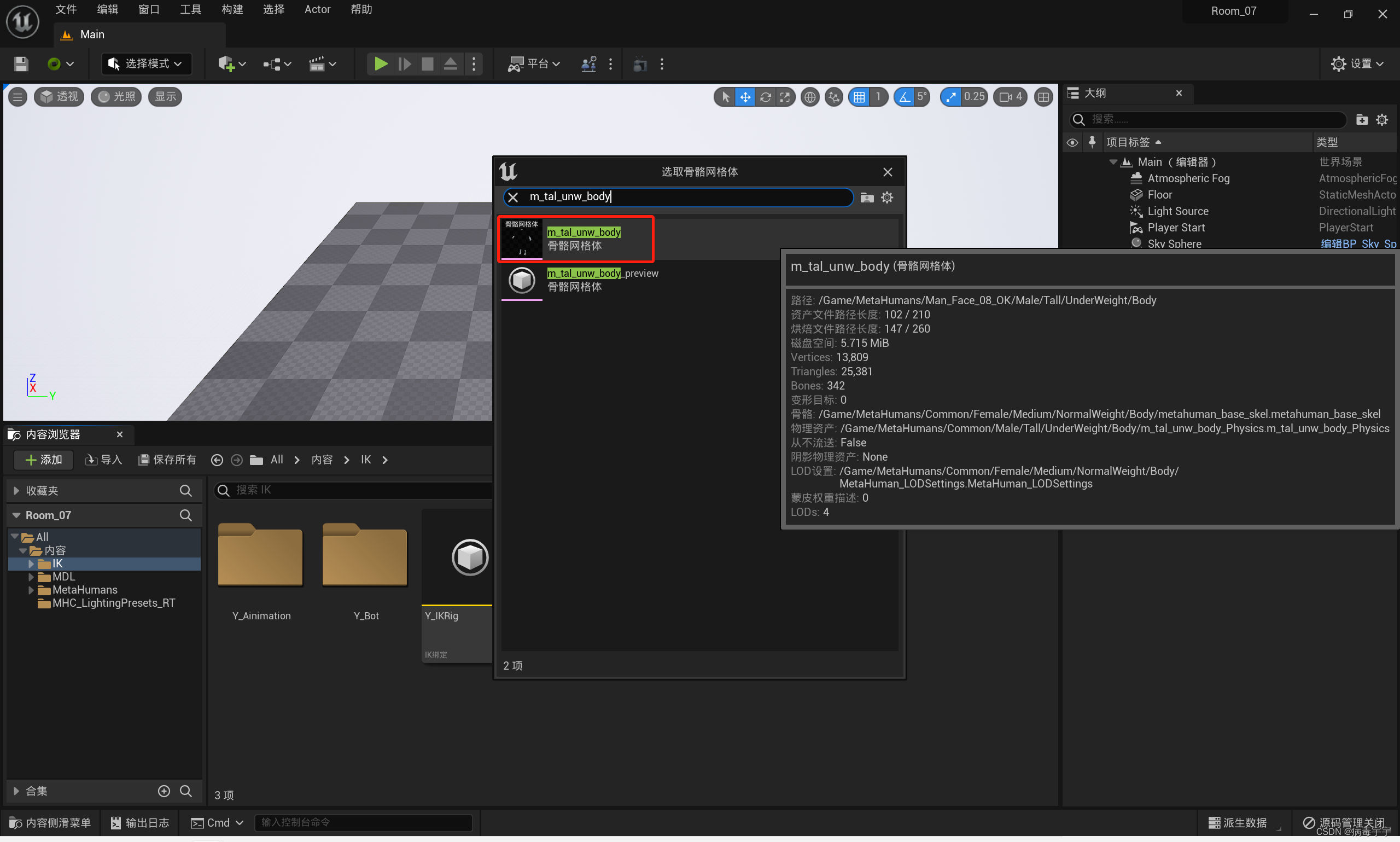This screenshot has width=1400, height=842.
Task: Toggle rotation angle snapping
Action: (905, 97)
